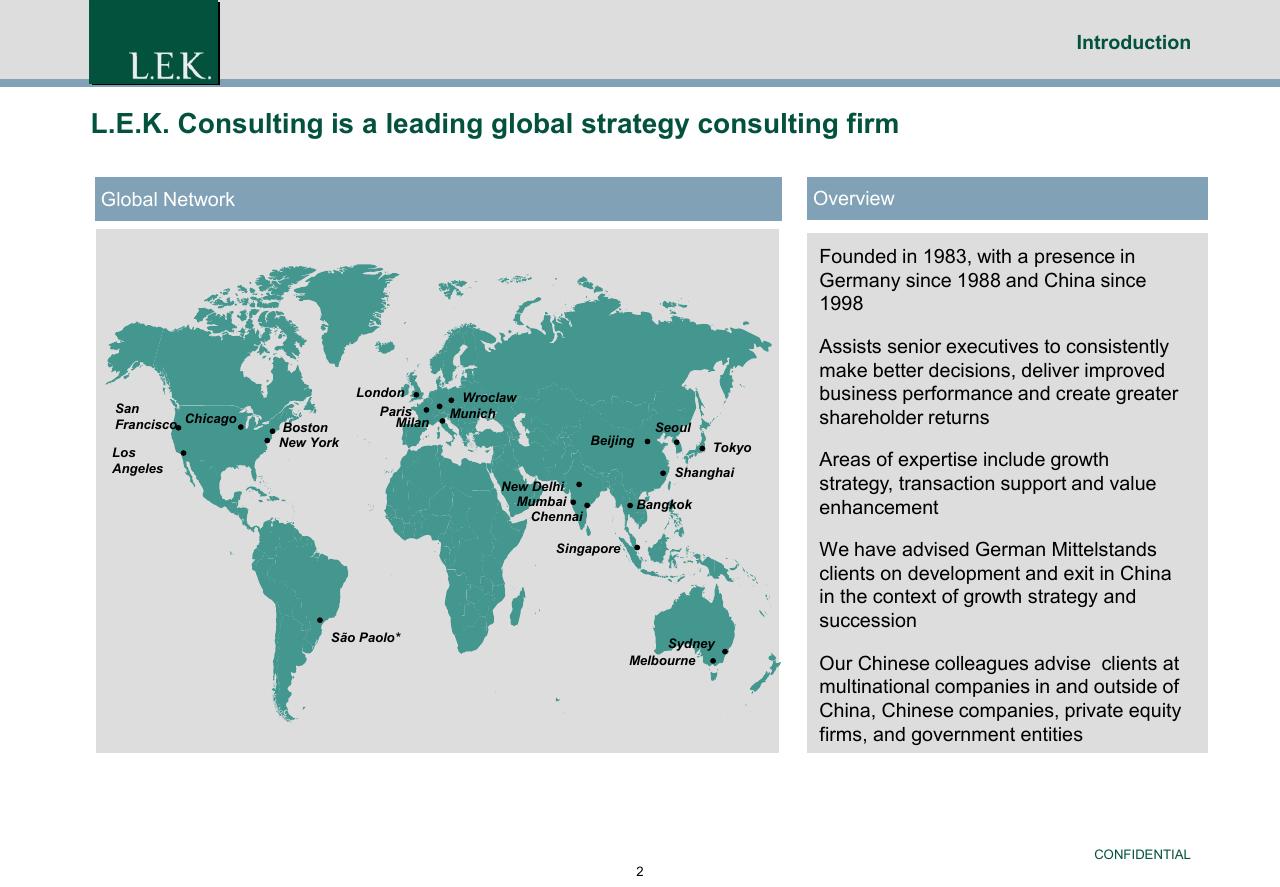Image resolution: width=1280 pixels, height=887 pixels.
Task: Click the page number 2
Action: [640, 872]
